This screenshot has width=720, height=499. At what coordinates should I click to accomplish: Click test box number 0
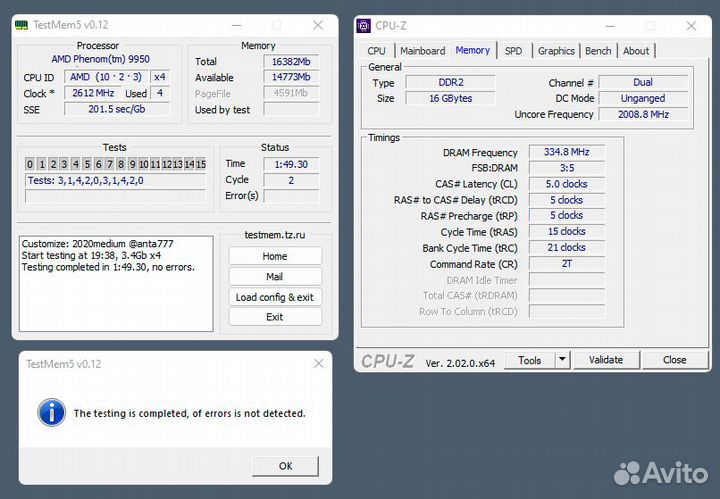(x=30, y=164)
